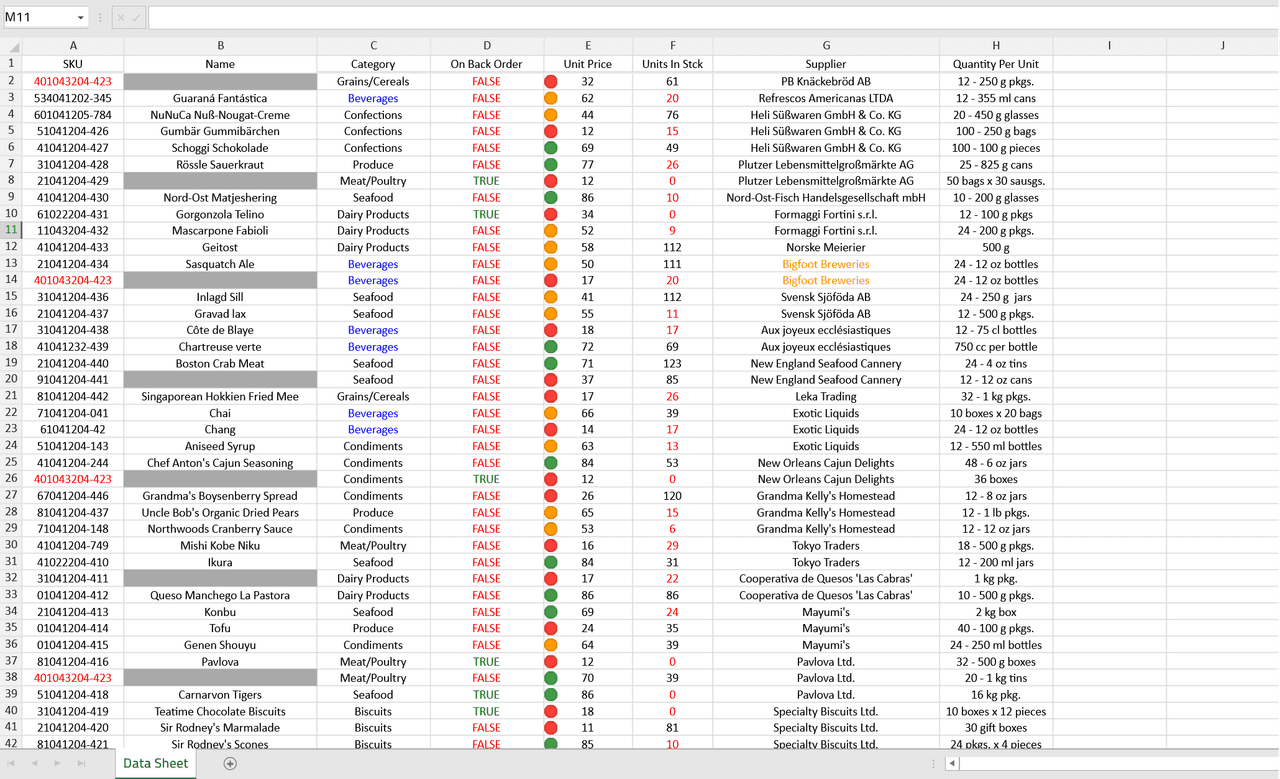The image size is (1280, 779).
Task: Select column B header
Action: 220,46
